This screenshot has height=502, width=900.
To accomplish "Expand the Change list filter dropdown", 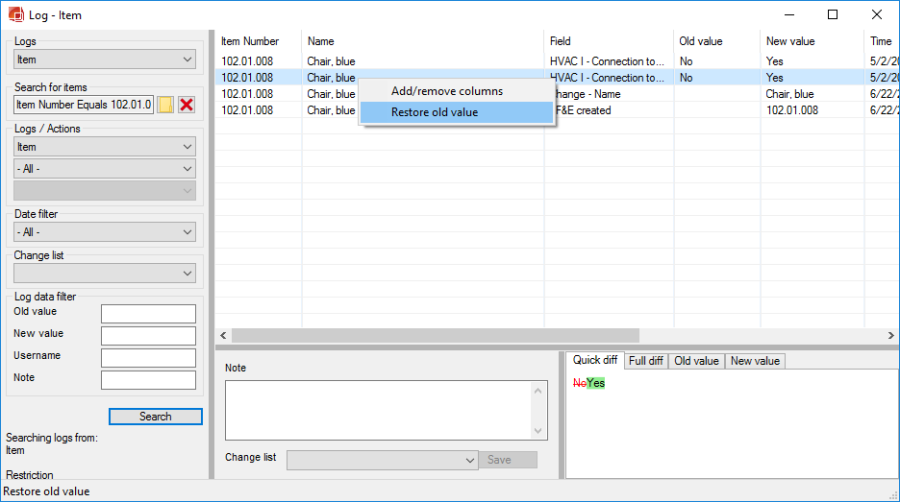I will [104, 273].
